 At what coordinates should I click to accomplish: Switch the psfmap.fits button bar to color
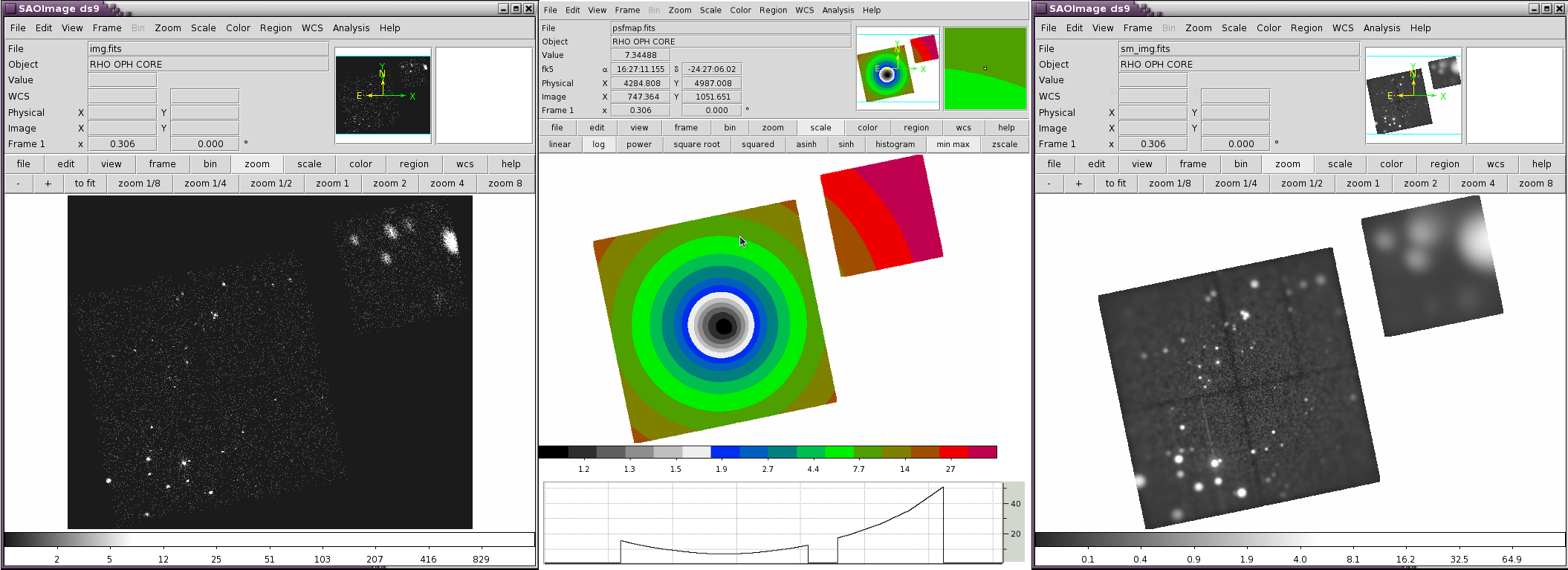tap(867, 128)
